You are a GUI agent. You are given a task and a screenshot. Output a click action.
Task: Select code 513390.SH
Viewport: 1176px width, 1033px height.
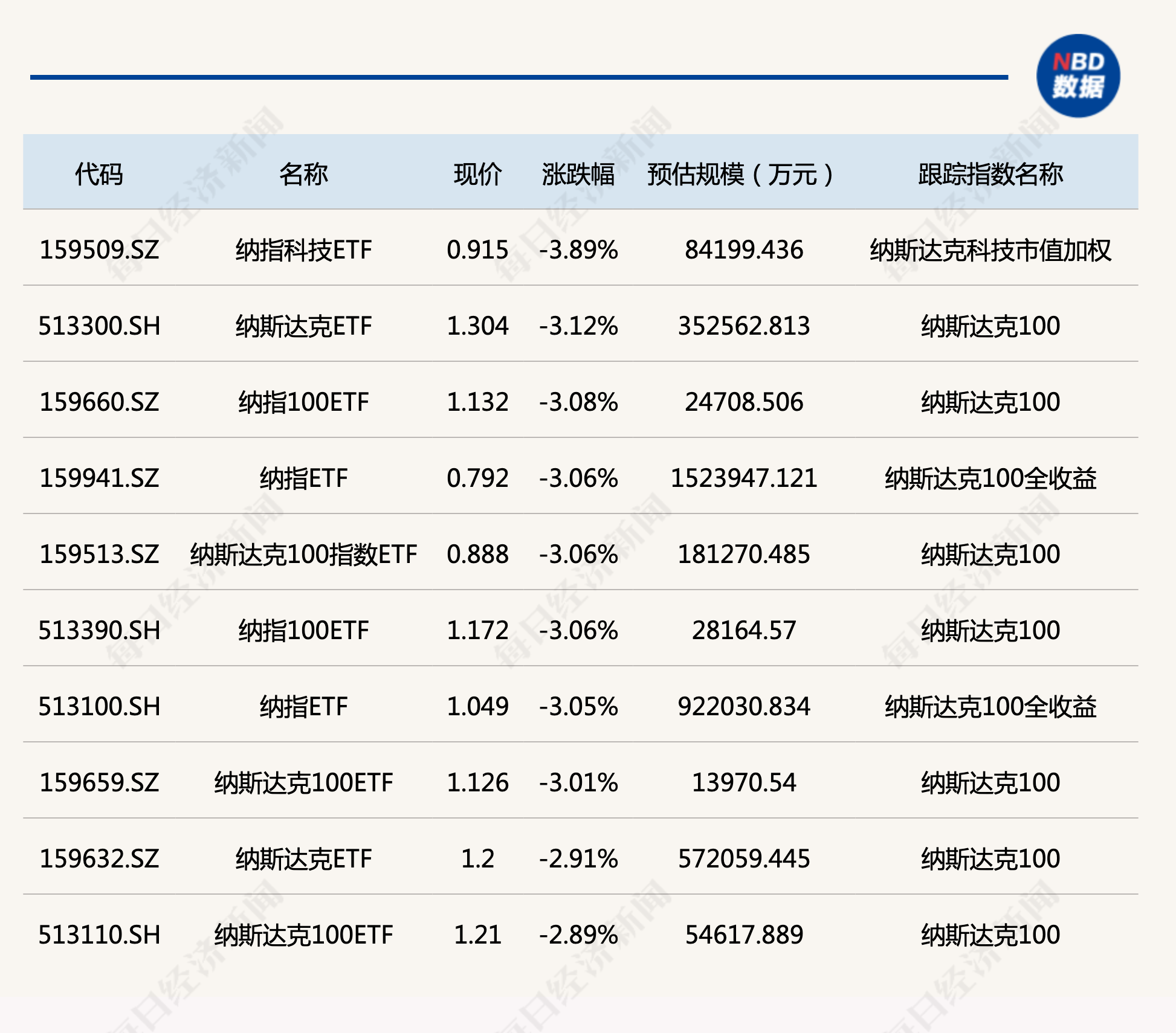click(99, 631)
